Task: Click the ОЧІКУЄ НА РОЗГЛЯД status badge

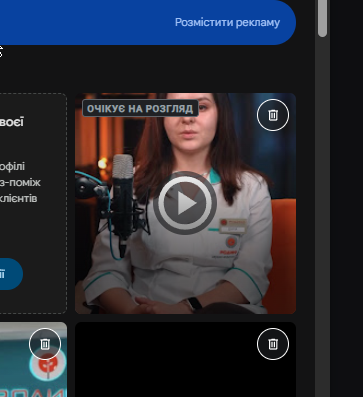Action: click(x=140, y=109)
